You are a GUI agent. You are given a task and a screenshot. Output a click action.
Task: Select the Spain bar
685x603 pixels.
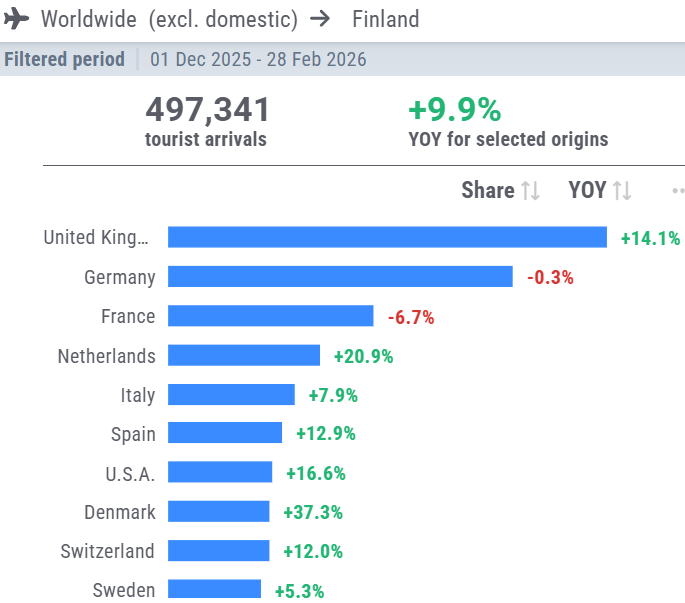[x=225, y=433]
